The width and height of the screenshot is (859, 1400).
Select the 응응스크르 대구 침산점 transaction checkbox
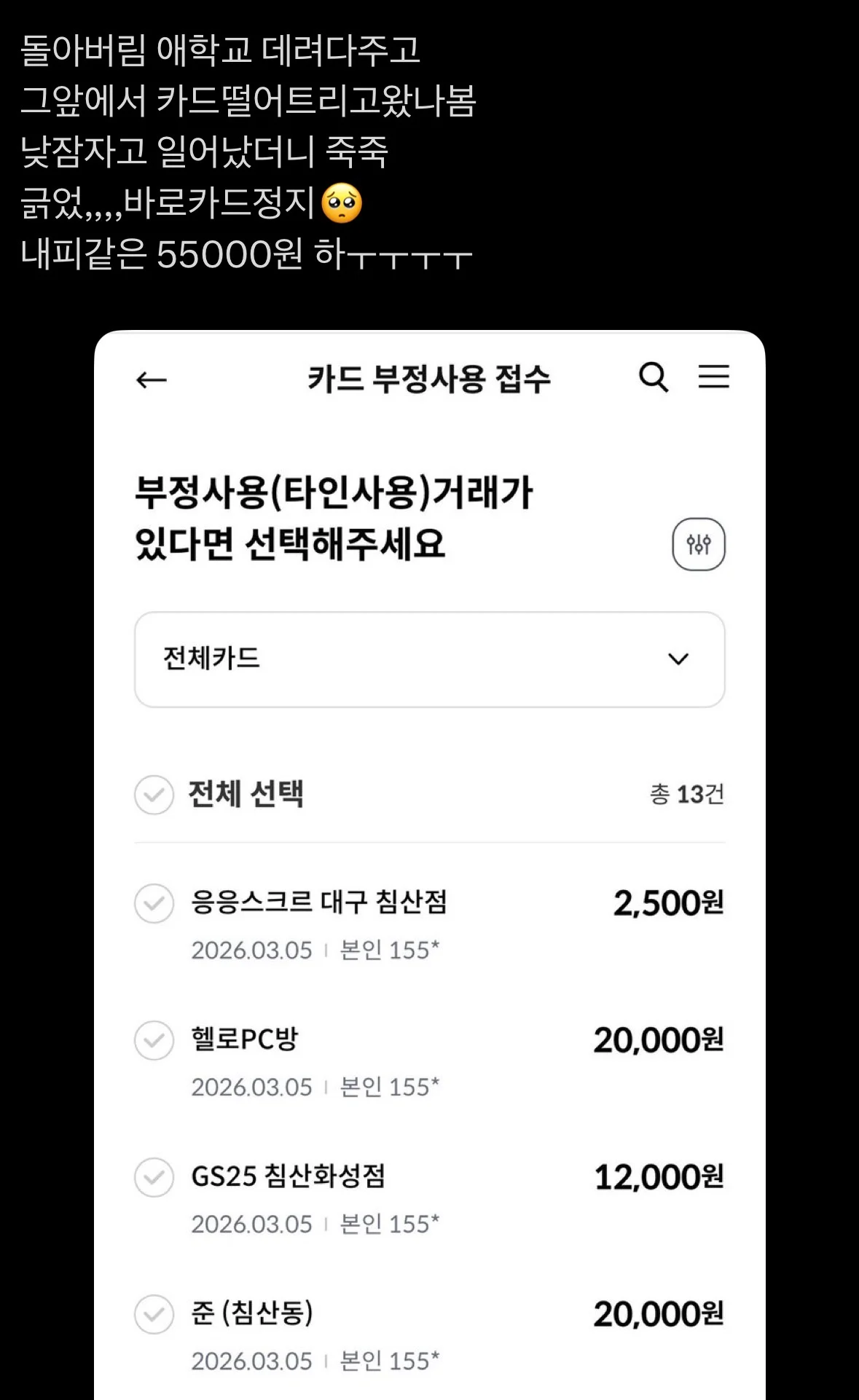coord(154,903)
